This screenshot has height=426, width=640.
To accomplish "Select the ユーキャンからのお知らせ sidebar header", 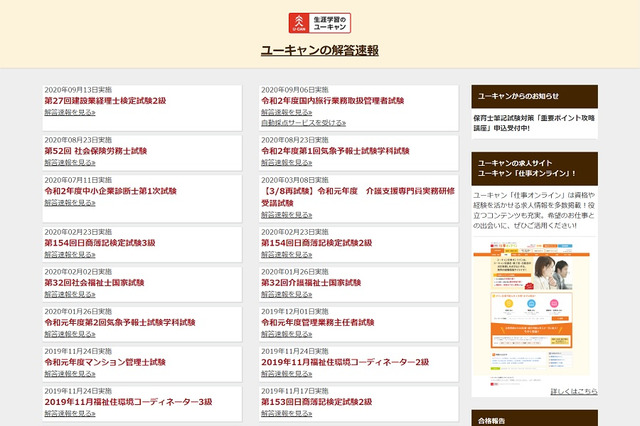I will 535,96.
